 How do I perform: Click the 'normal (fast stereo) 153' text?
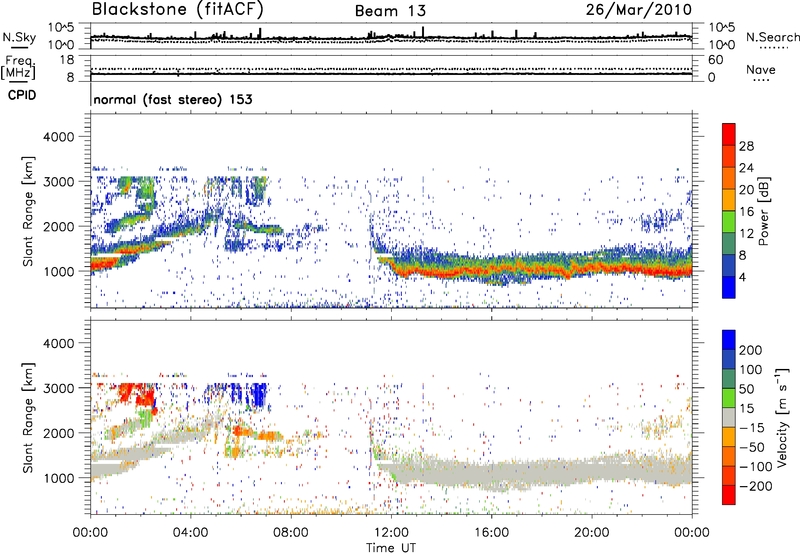coord(173,99)
